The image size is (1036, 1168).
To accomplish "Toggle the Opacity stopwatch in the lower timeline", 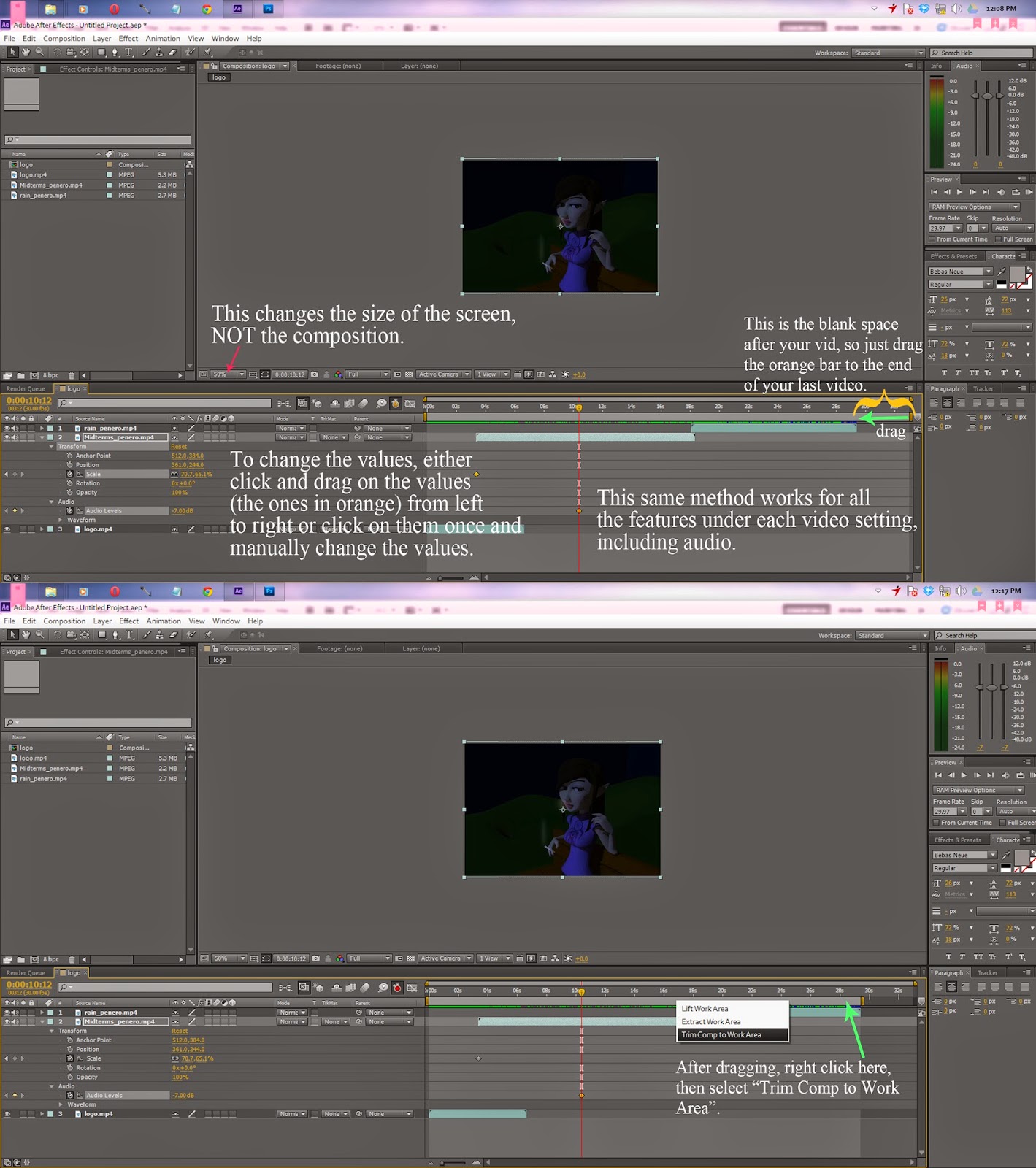I will tap(70, 1077).
